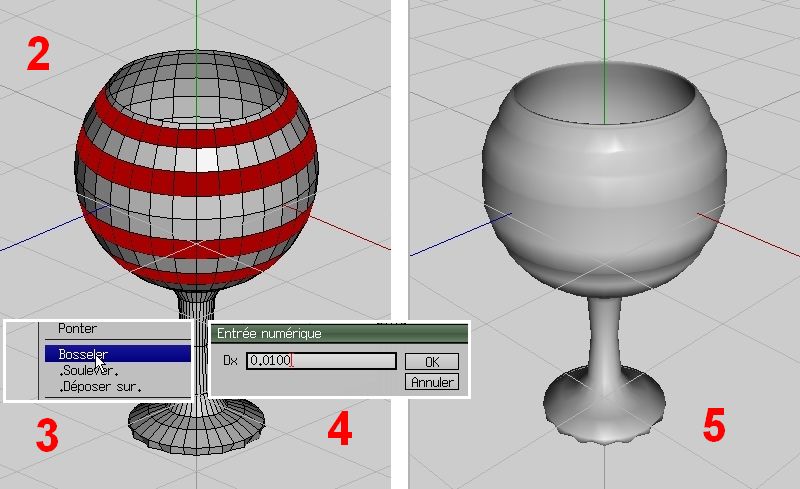This screenshot has height=489, width=800.
Task: Select the Soulever menu entry
Action: (x=117, y=371)
